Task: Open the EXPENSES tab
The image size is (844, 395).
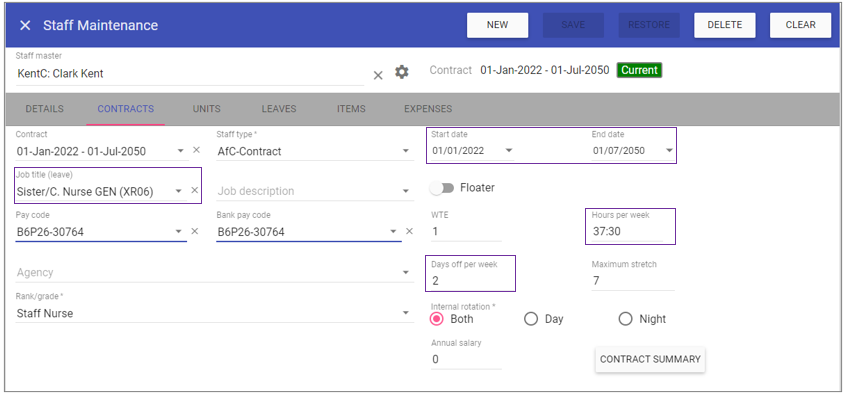Action: (x=428, y=109)
